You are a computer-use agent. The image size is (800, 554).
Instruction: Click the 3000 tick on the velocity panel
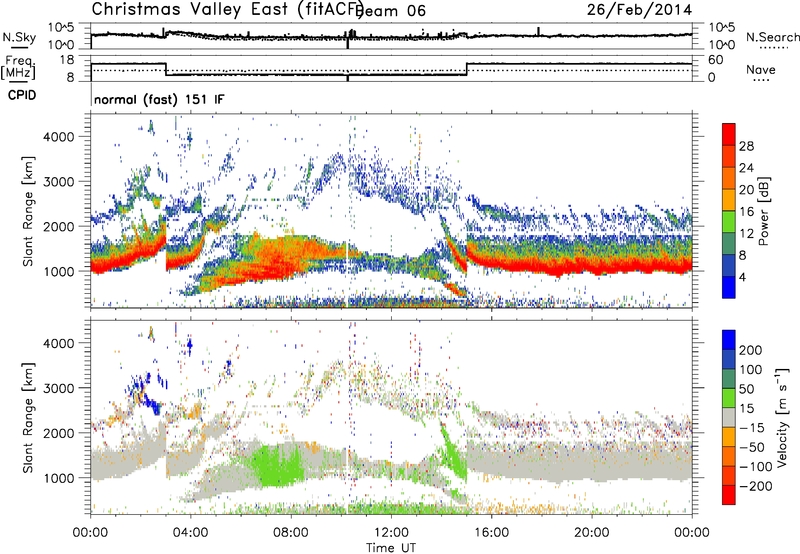tap(58, 388)
